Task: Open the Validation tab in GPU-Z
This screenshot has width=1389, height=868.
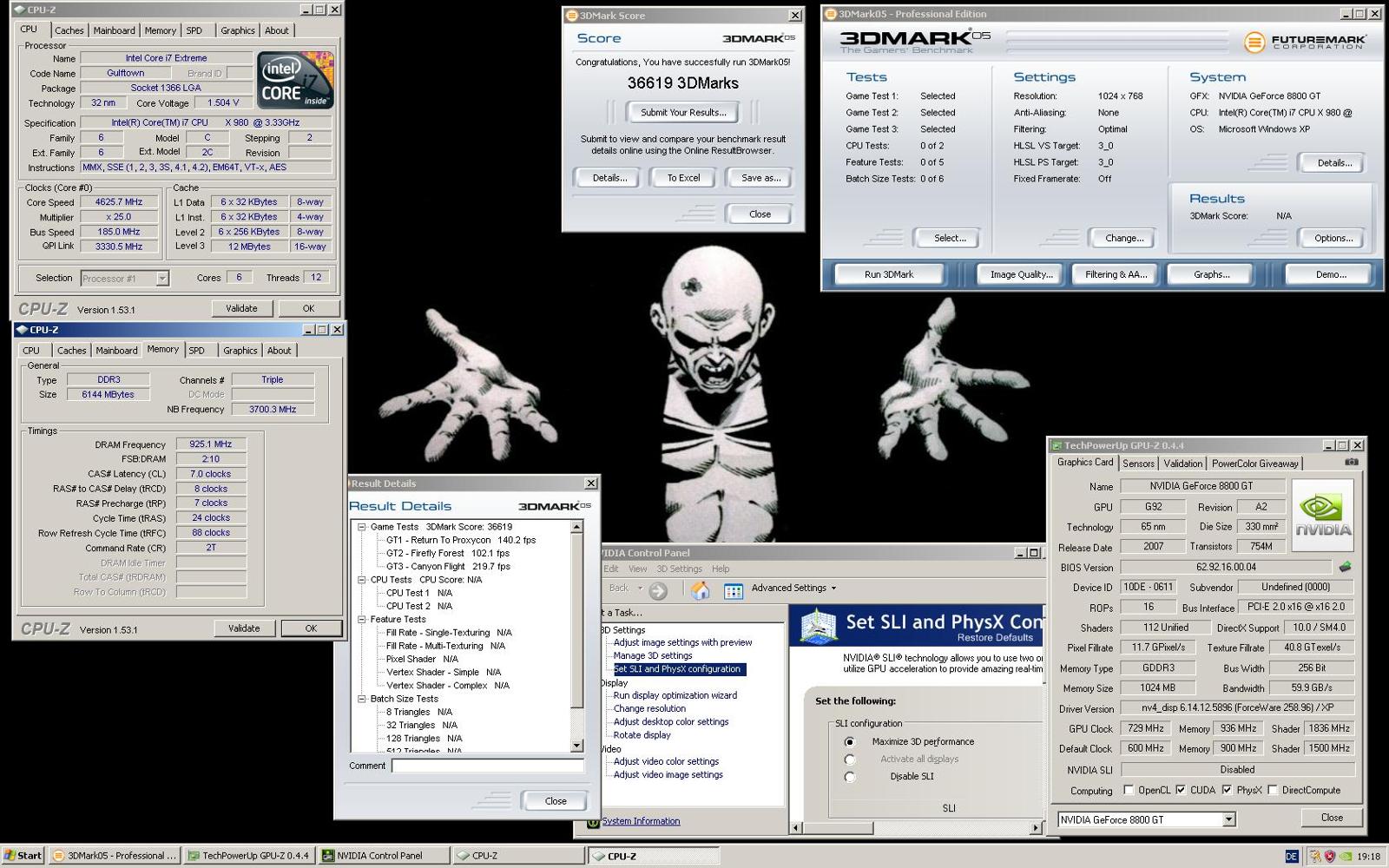Action: (x=1182, y=464)
